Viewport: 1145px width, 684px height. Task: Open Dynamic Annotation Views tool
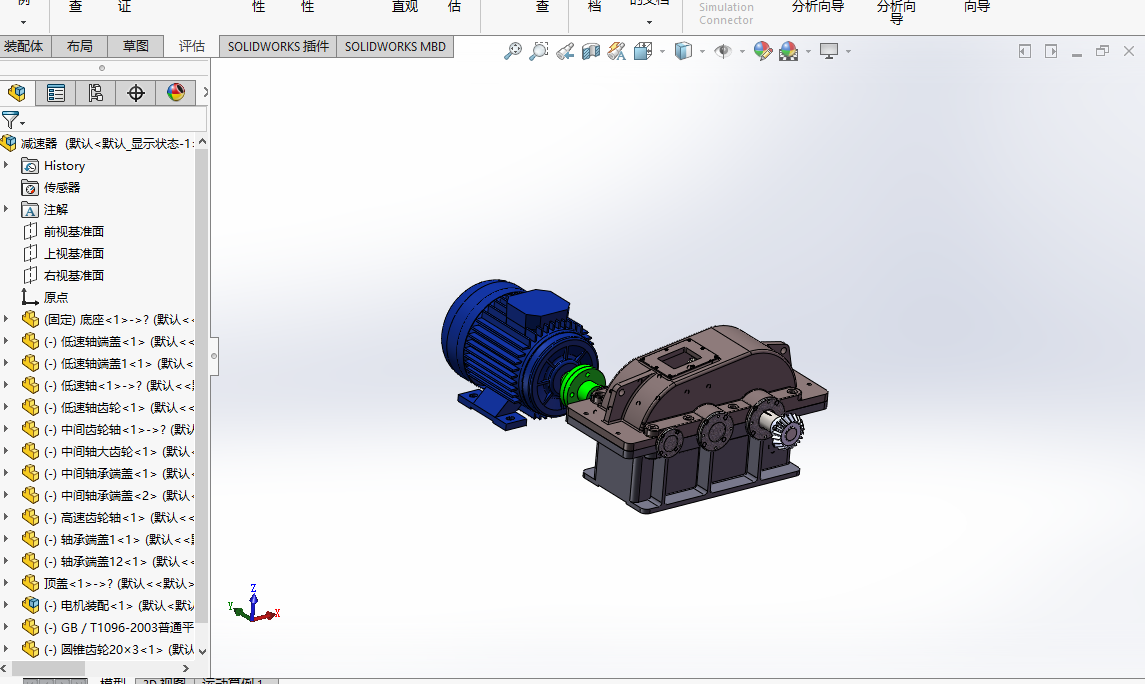pos(617,51)
